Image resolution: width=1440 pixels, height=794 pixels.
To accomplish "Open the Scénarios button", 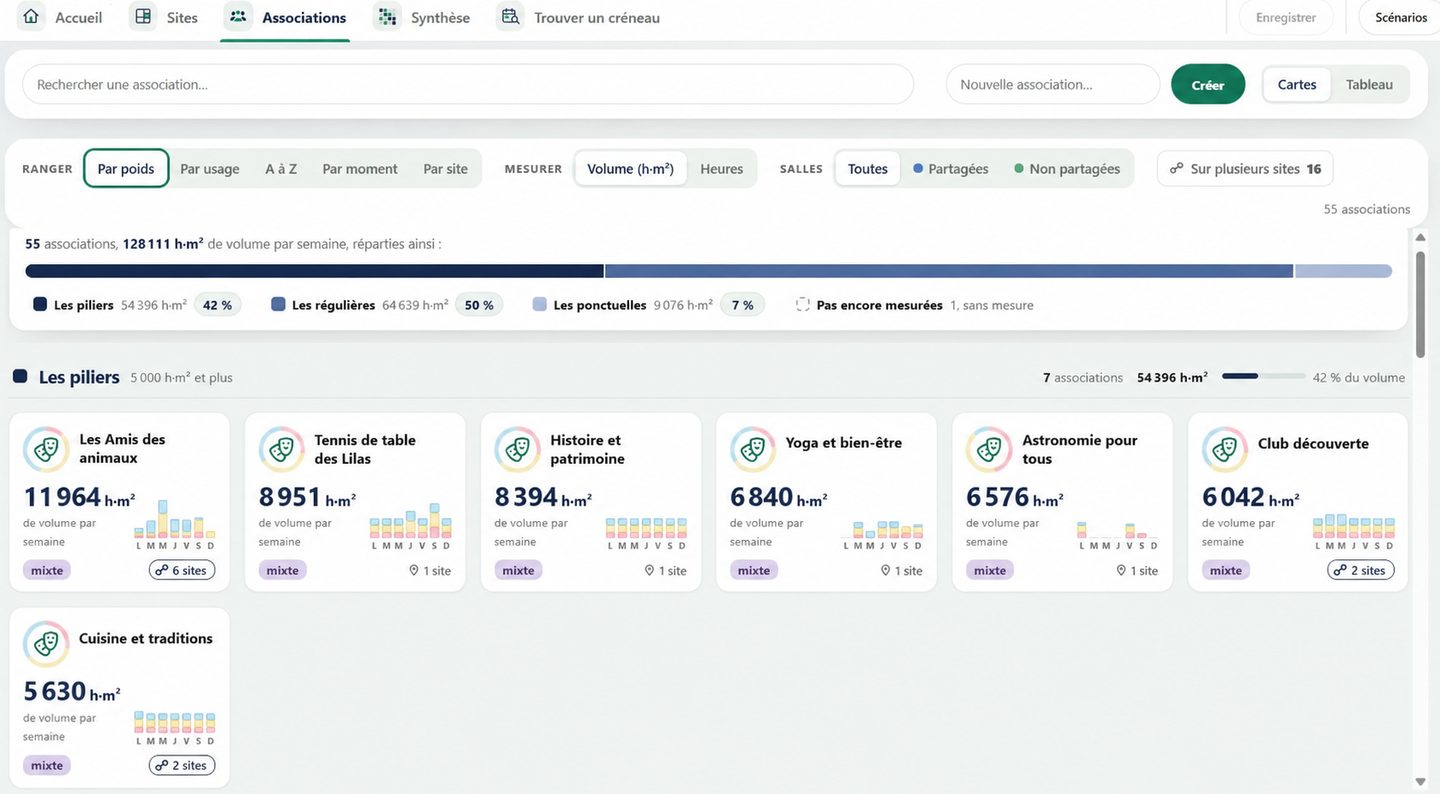I will [x=1401, y=17].
